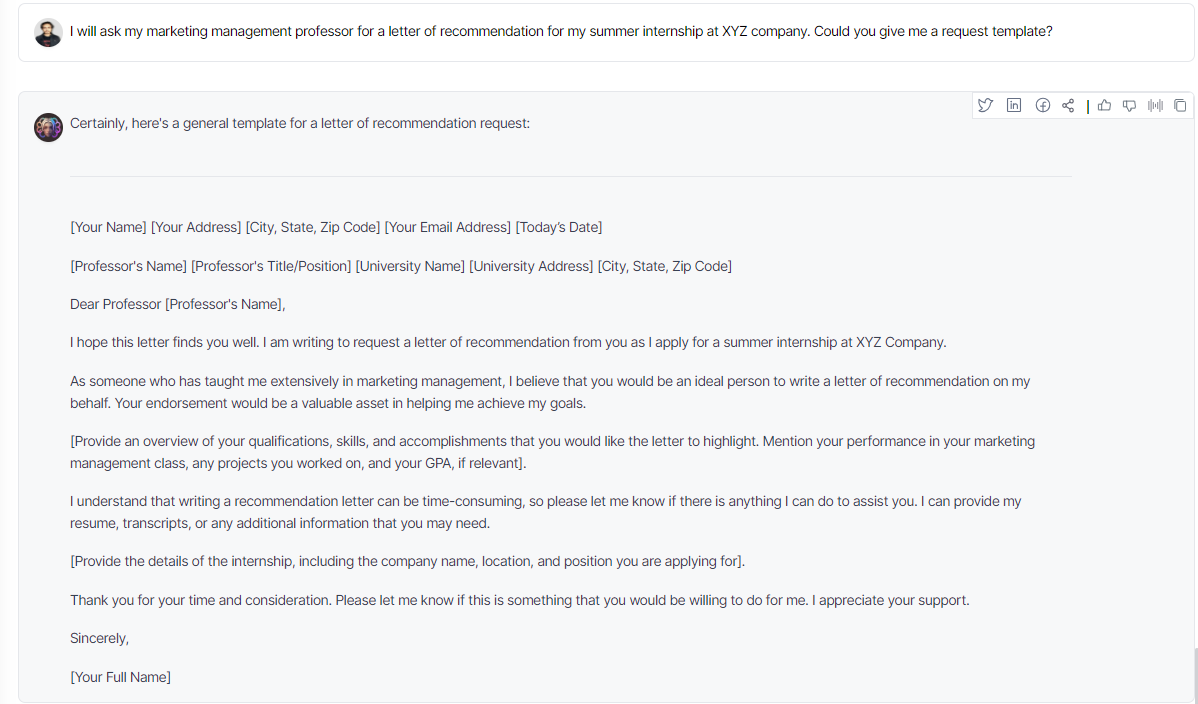Click the vertical scrollbar thumb
Image resolution: width=1198 pixels, height=704 pixels.
[1195, 675]
